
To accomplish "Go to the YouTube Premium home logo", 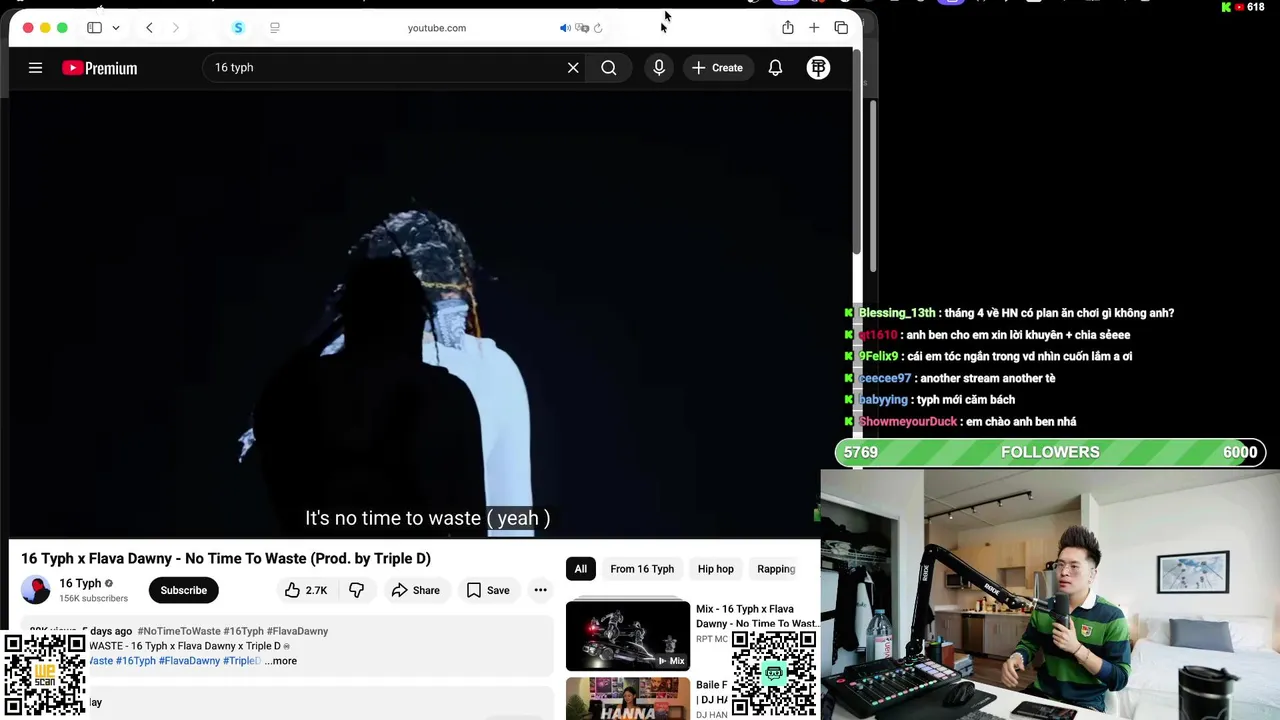I will coord(99,68).
